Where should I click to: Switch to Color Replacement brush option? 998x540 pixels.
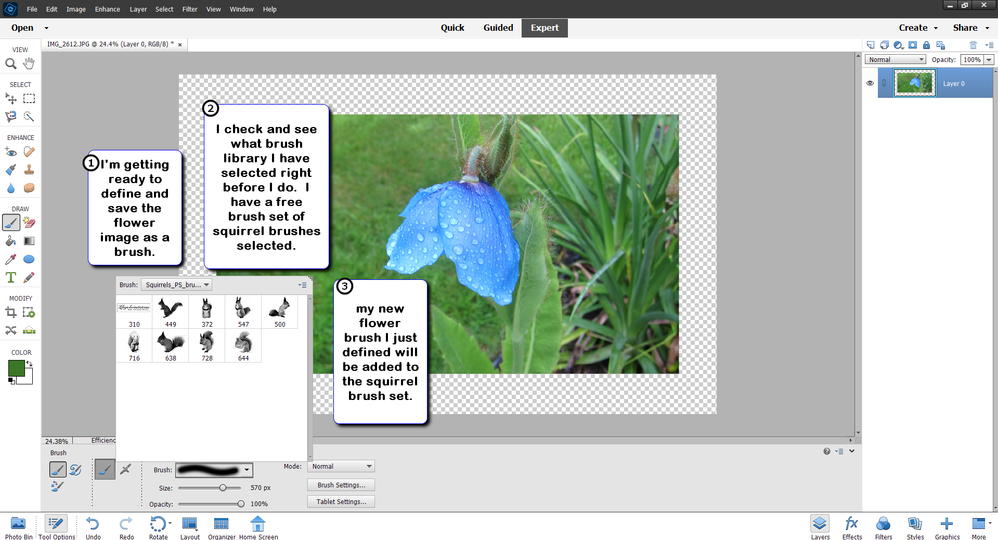[57, 487]
